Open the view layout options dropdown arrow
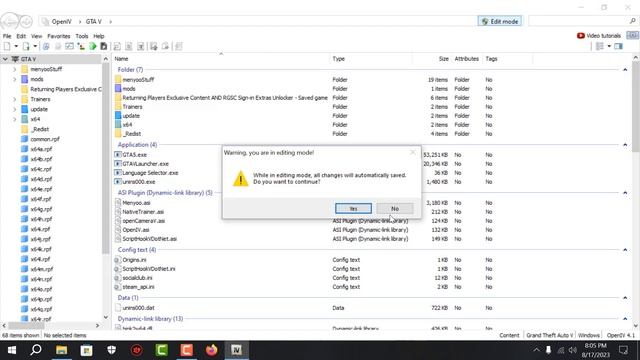640x360 pixels. [x=609, y=46]
